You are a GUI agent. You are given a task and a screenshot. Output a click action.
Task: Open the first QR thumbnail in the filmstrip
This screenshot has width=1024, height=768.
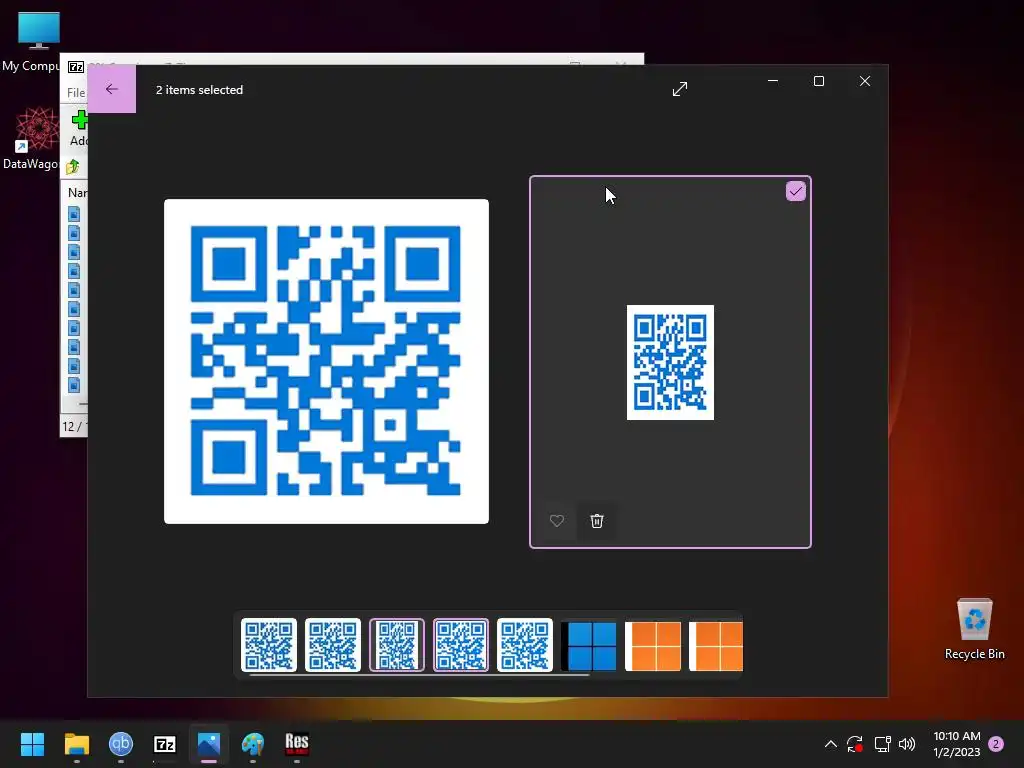pos(268,645)
